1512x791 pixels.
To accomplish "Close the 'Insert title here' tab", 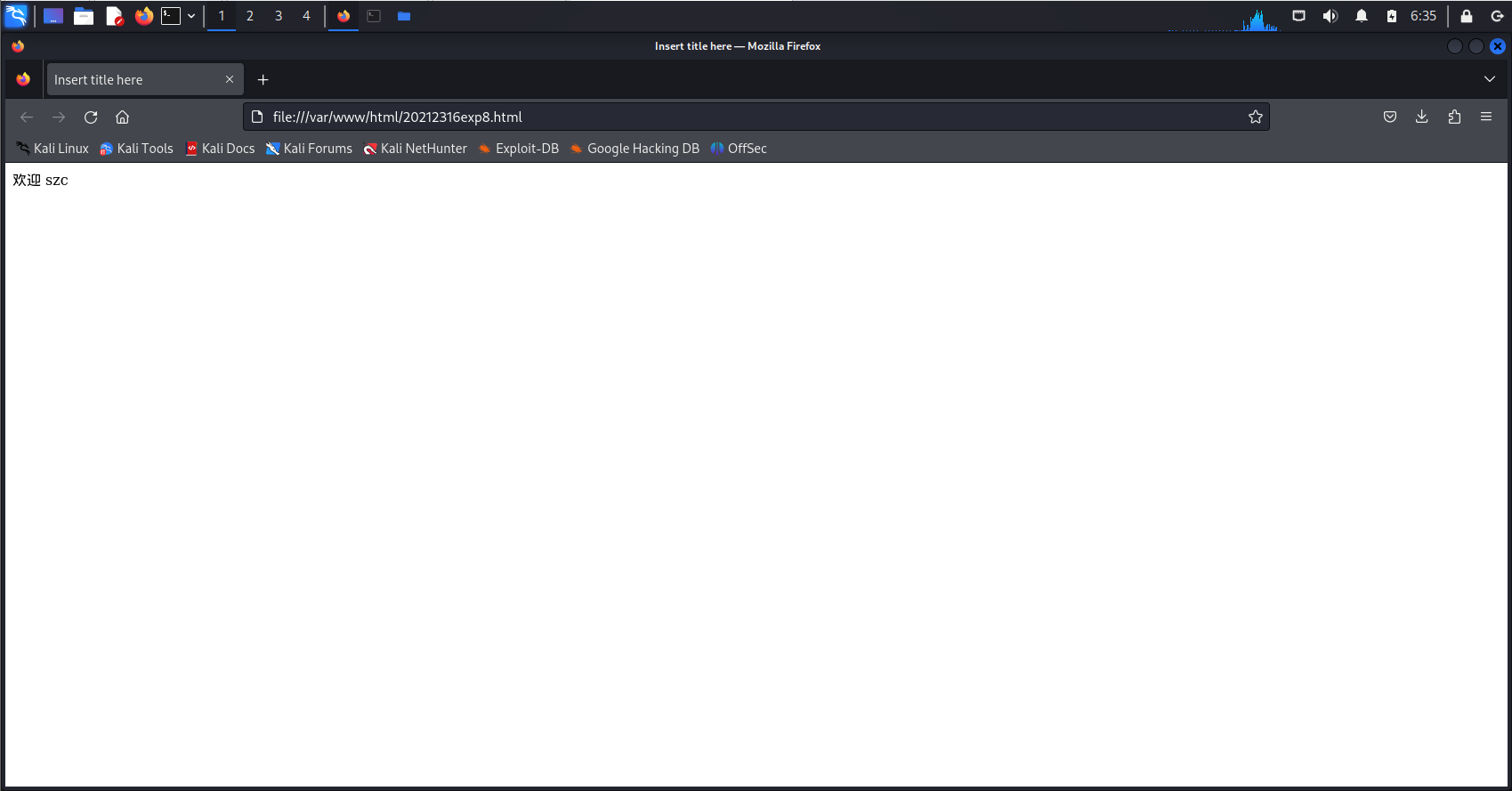I will click(230, 79).
